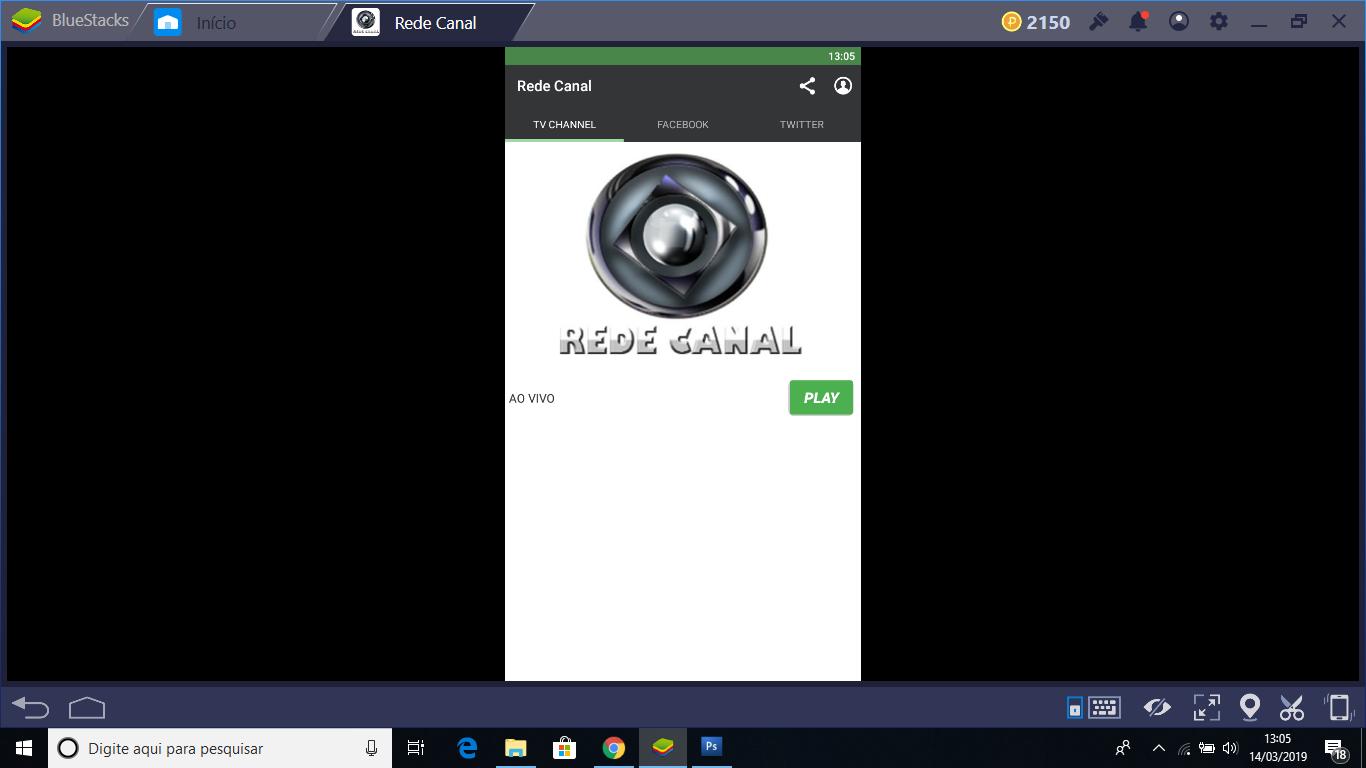Open the Windows Start menu
Screen dimensions: 1366x768
point(24,748)
